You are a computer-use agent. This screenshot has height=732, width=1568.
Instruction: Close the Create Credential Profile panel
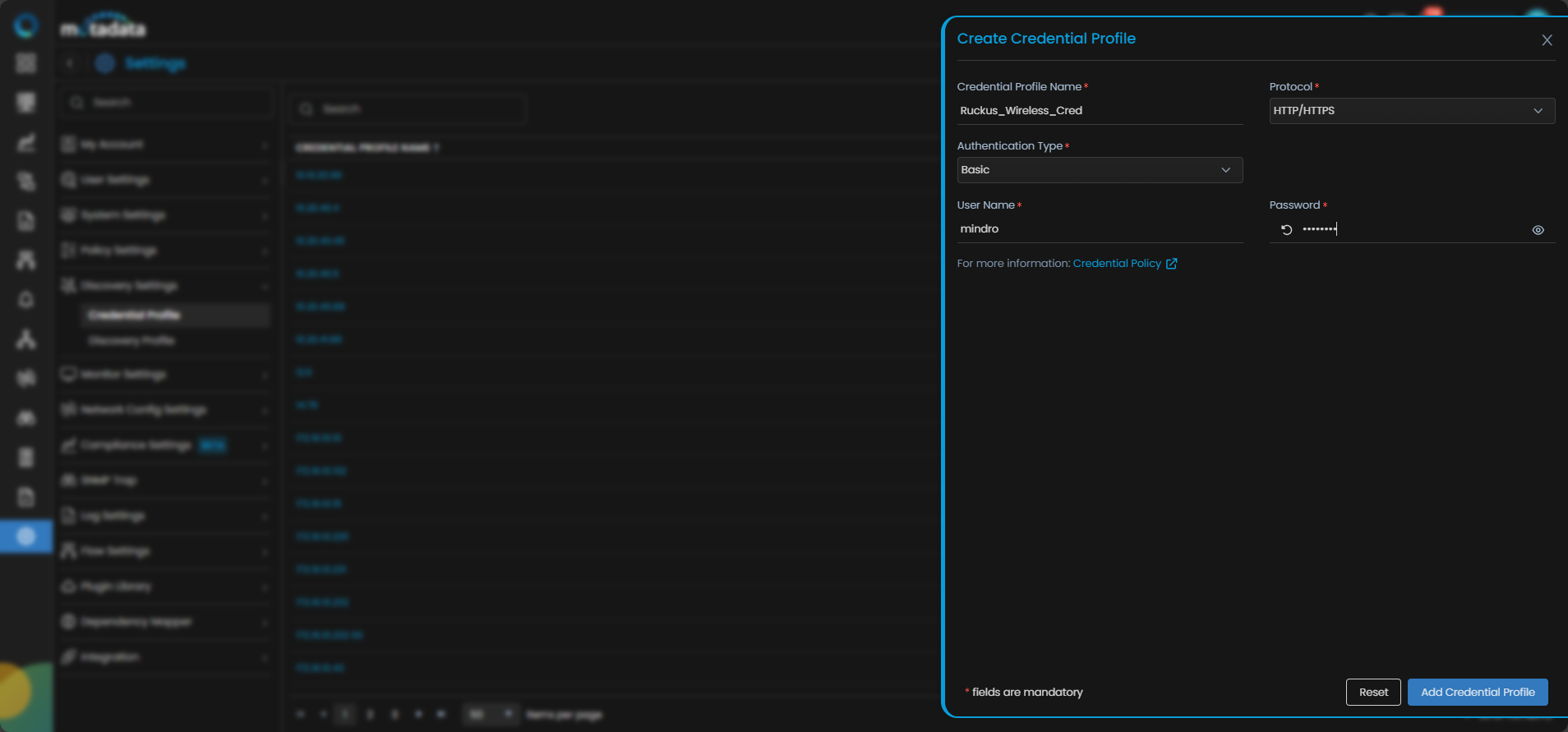click(1546, 40)
